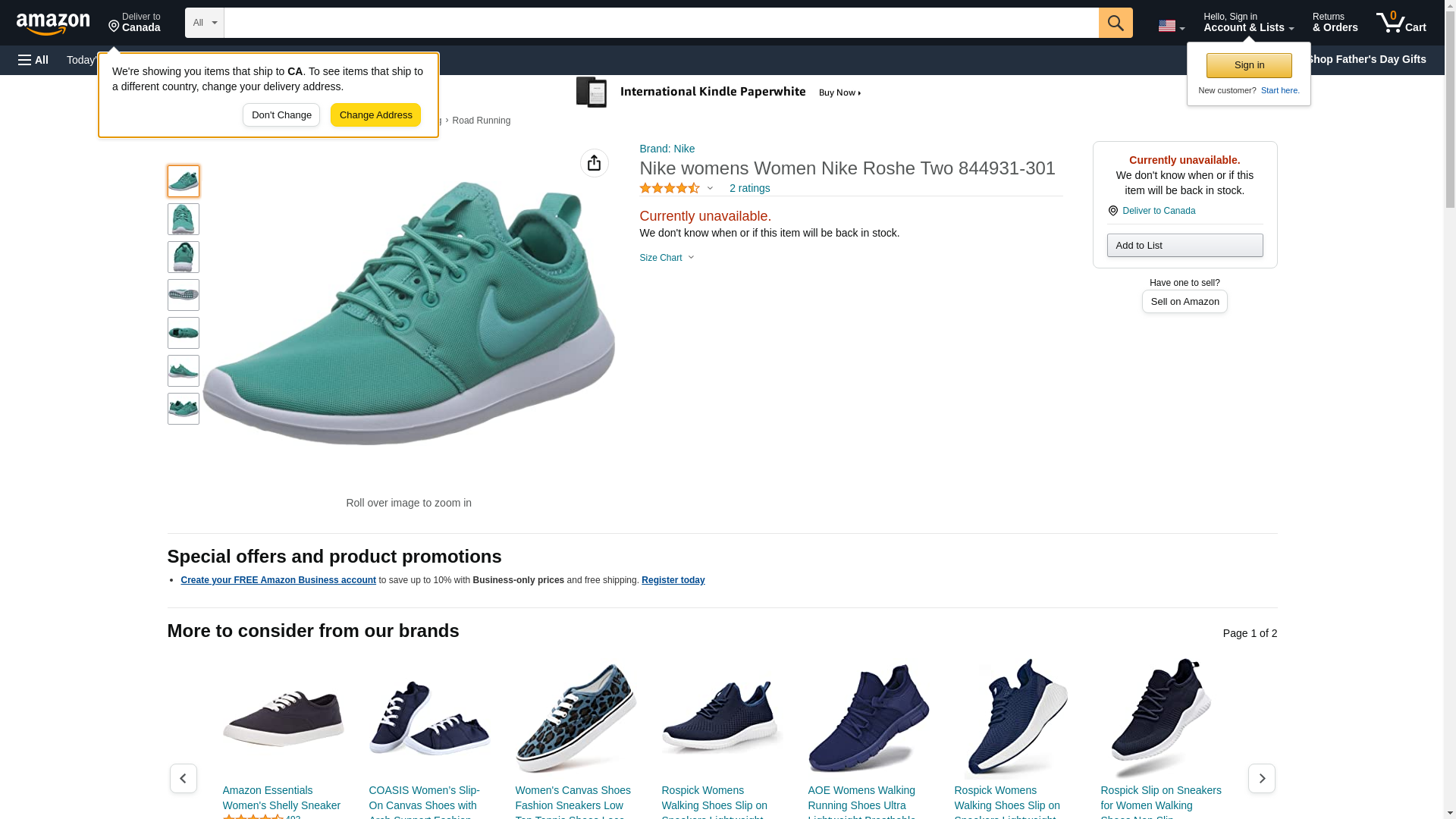Screen dimensions: 1456x819
Task: Click the Change Address button
Action: (x=375, y=115)
